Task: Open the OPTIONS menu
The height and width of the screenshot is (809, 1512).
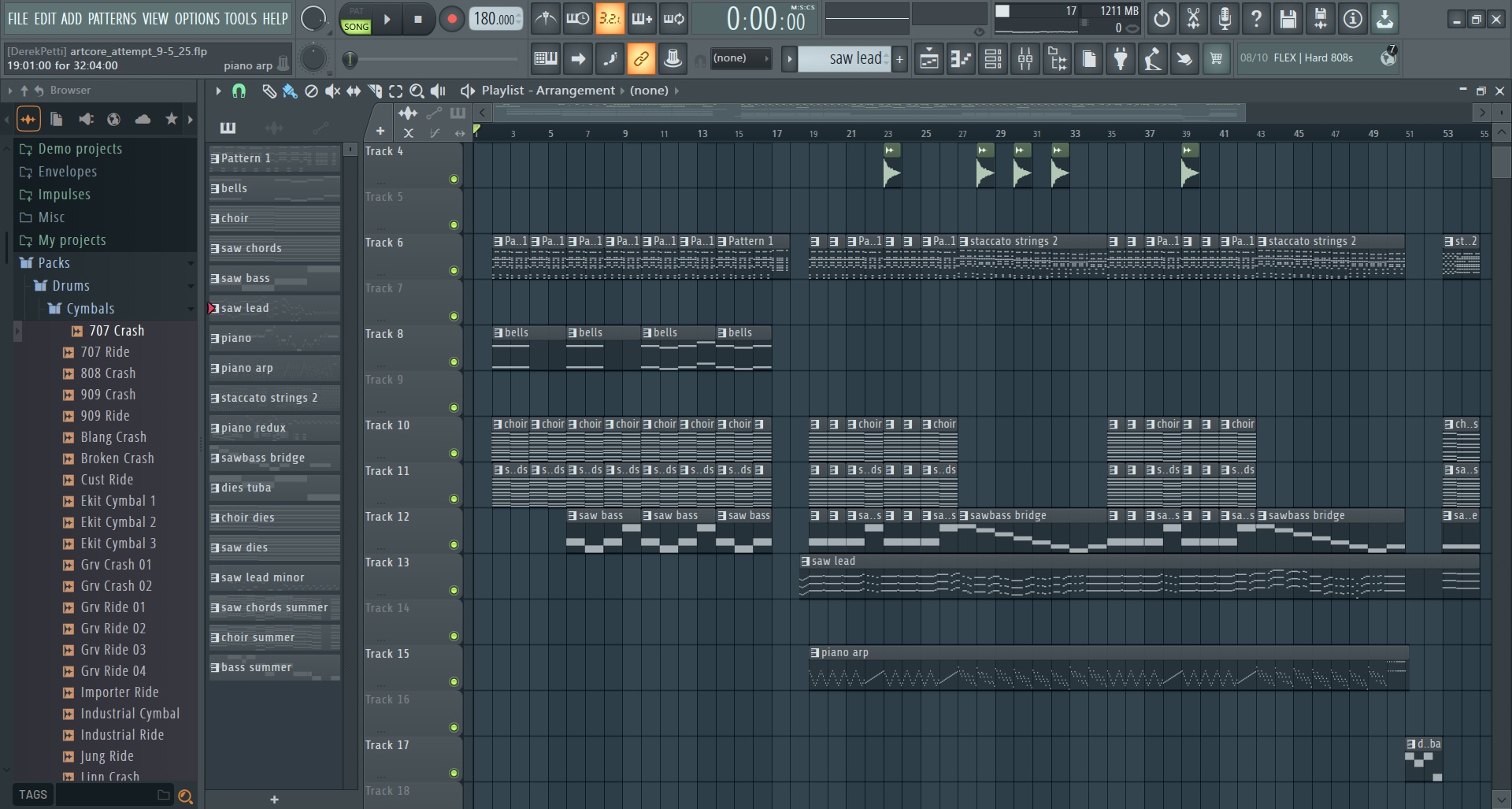Action: (197, 18)
